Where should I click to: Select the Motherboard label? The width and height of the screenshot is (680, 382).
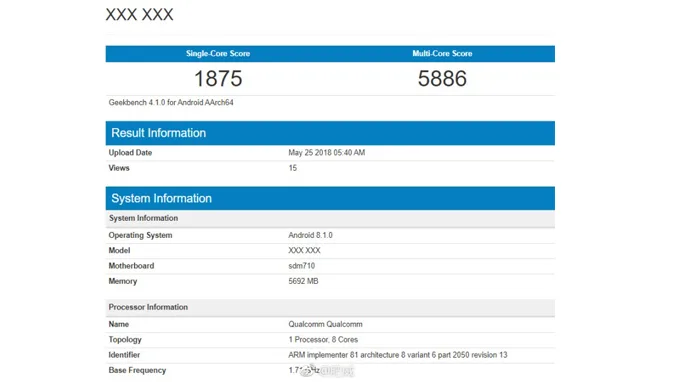coord(131,266)
